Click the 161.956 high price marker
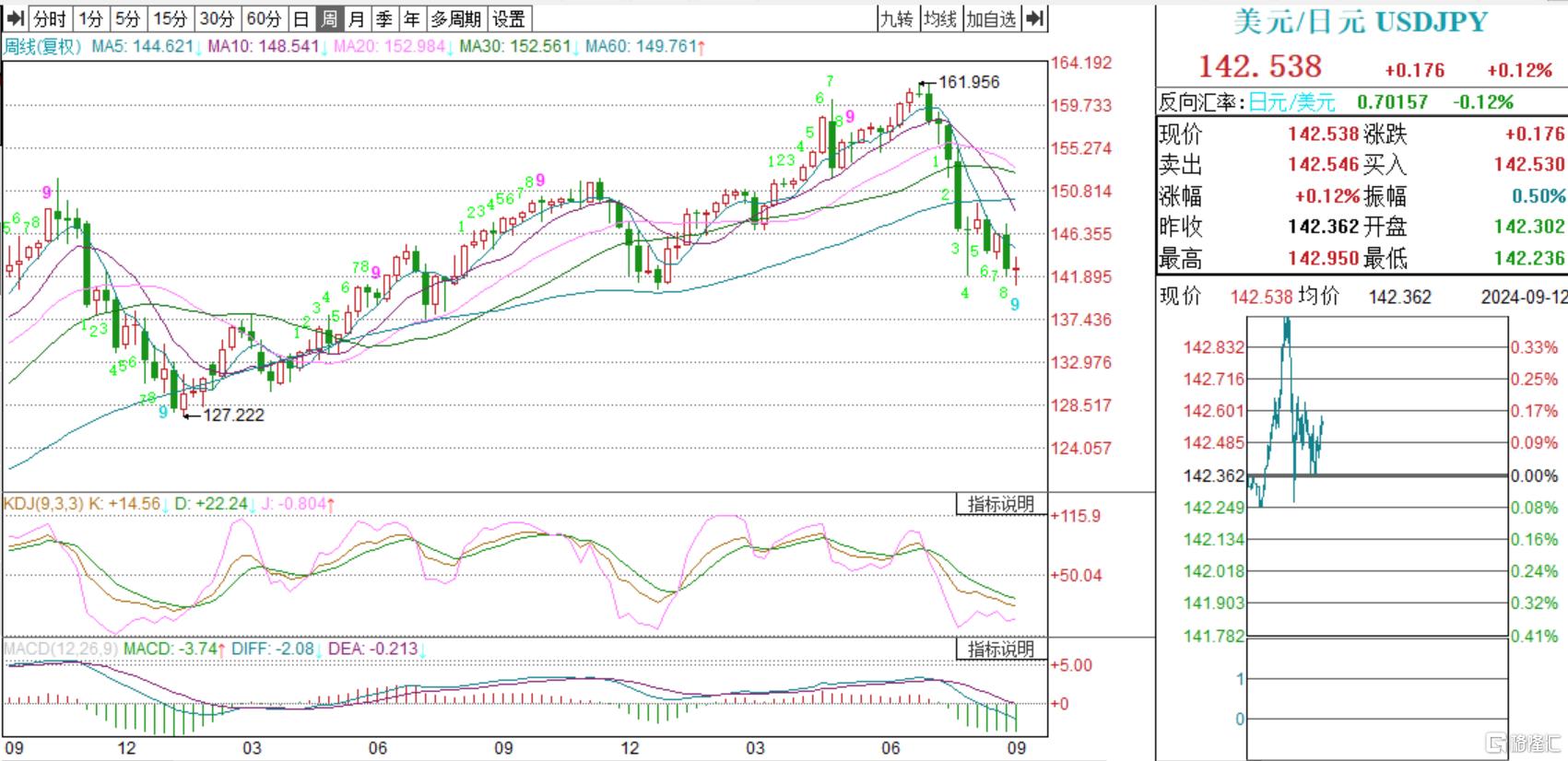Screen dimensions: 1568x761 pyautogui.click(x=969, y=82)
